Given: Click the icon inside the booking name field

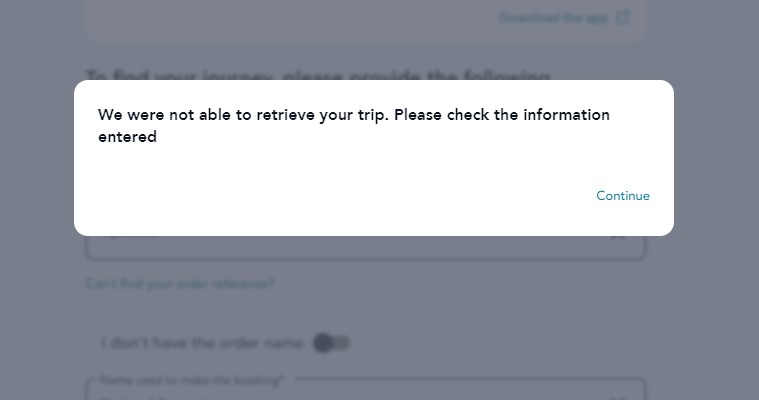Looking at the screenshot, I should pos(618,397).
